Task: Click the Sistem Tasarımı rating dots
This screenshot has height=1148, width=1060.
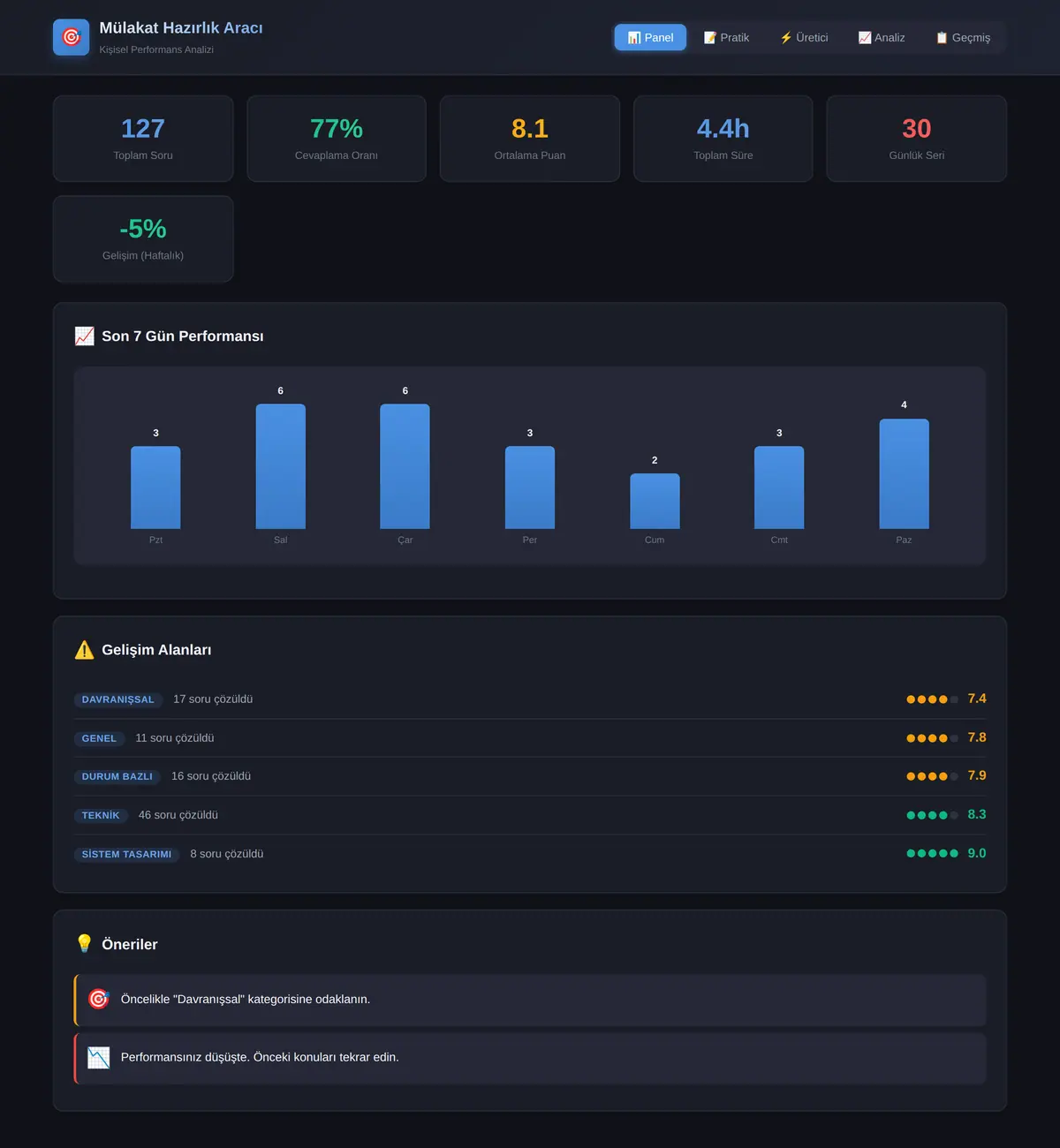Action: (932, 853)
